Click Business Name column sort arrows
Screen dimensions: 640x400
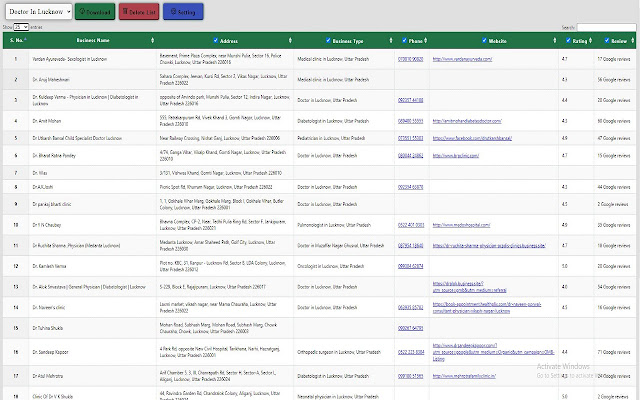(x=153, y=40)
